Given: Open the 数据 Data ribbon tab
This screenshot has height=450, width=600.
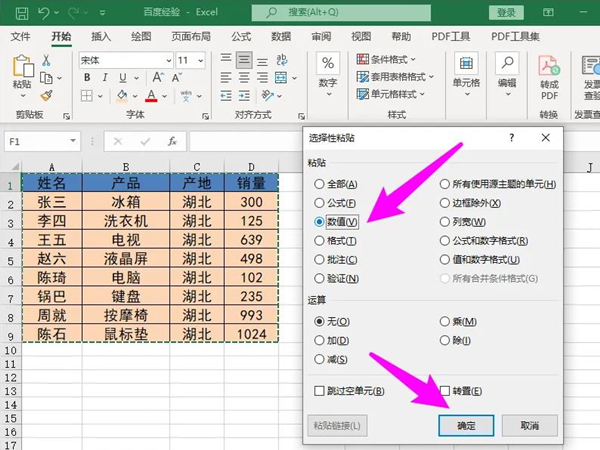Looking at the screenshot, I should (281, 36).
